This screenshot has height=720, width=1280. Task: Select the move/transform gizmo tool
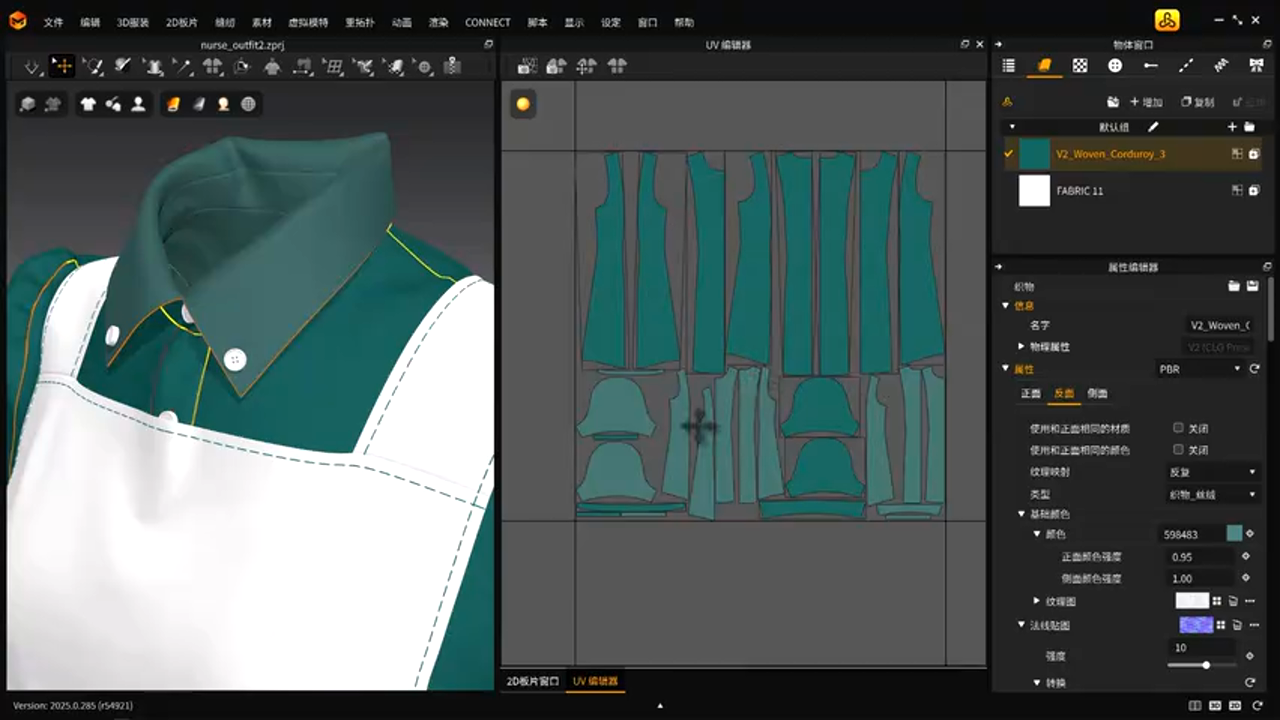(x=62, y=66)
